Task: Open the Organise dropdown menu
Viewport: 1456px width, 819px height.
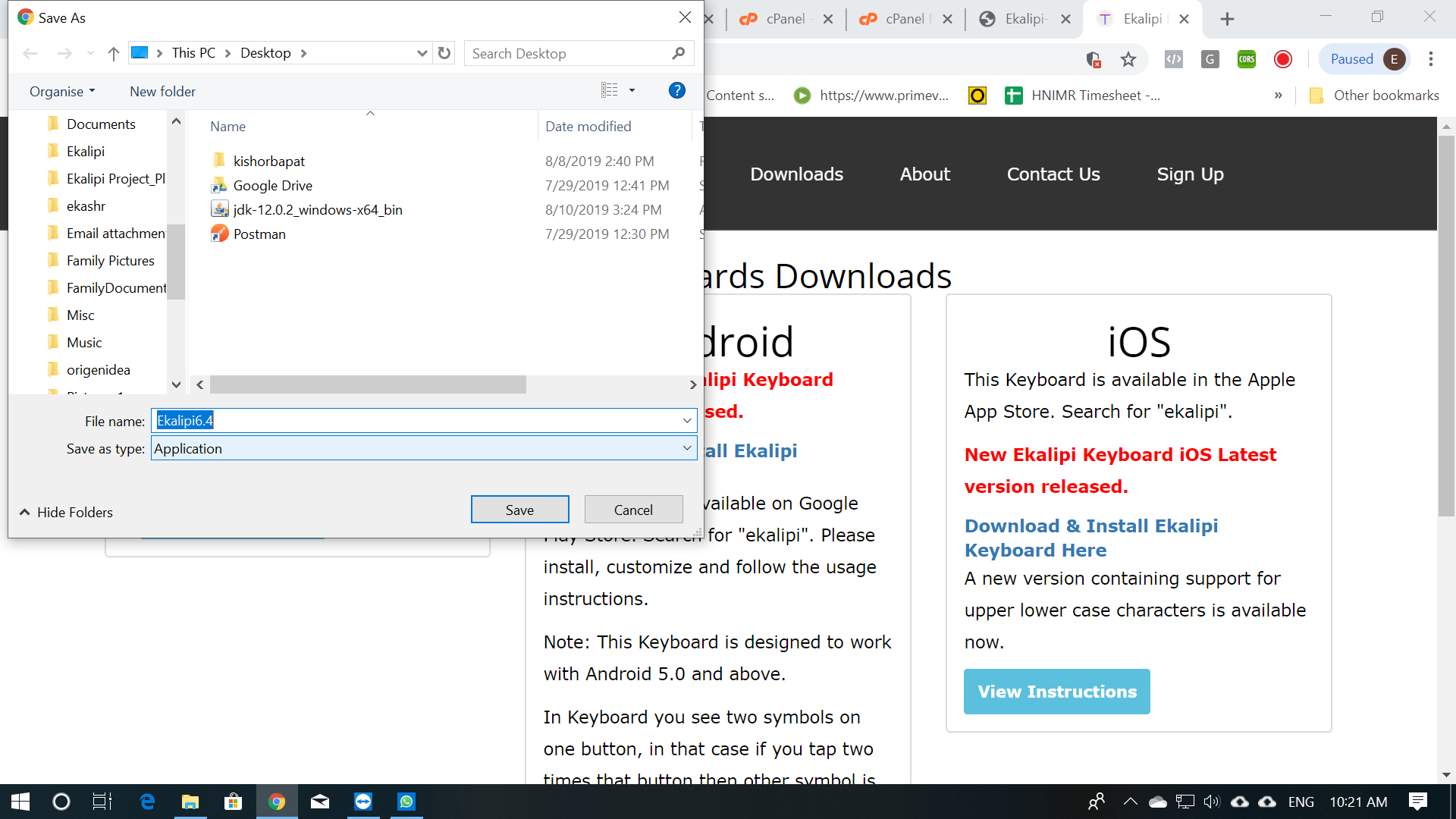Action: (62, 91)
